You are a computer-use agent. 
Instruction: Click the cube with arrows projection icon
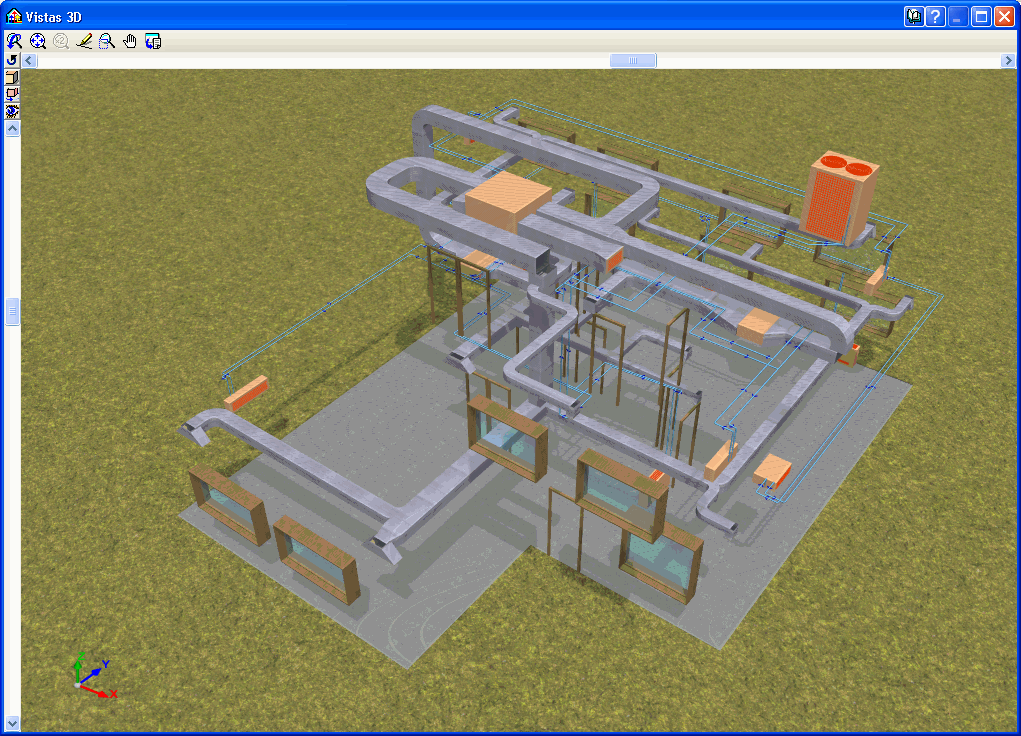tap(12, 94)
